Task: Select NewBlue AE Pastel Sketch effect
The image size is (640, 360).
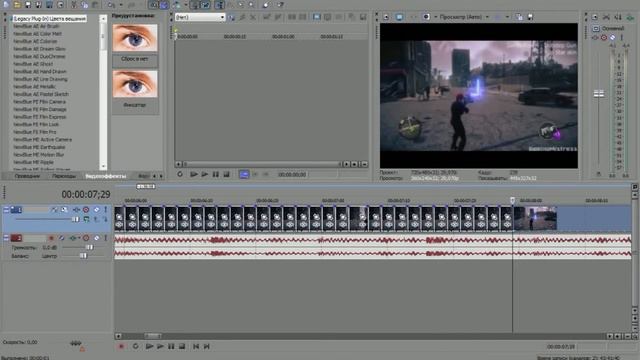Action: [41, 94]
